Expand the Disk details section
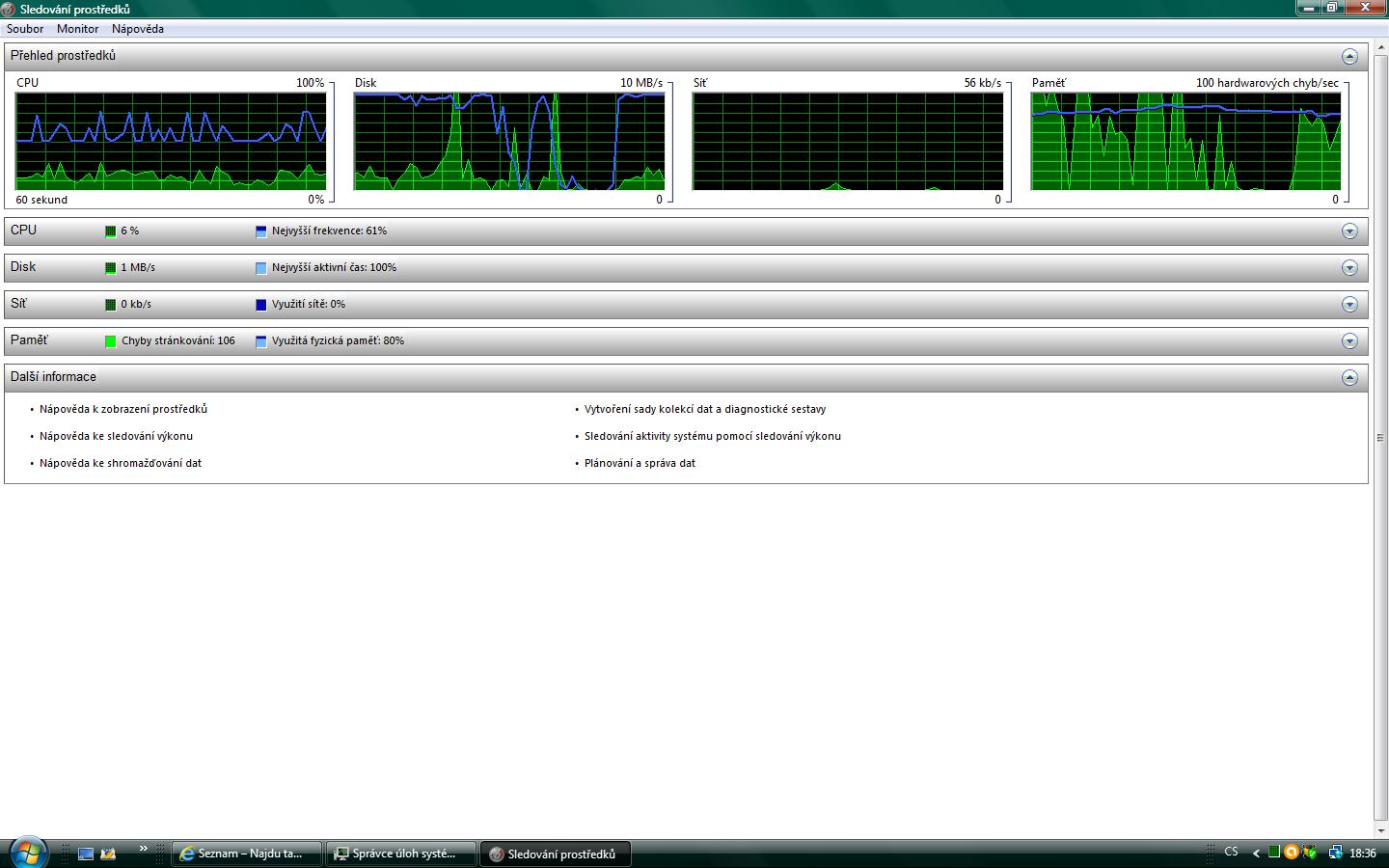This screenshot has height=868, width=1389. click(1349, 268)
